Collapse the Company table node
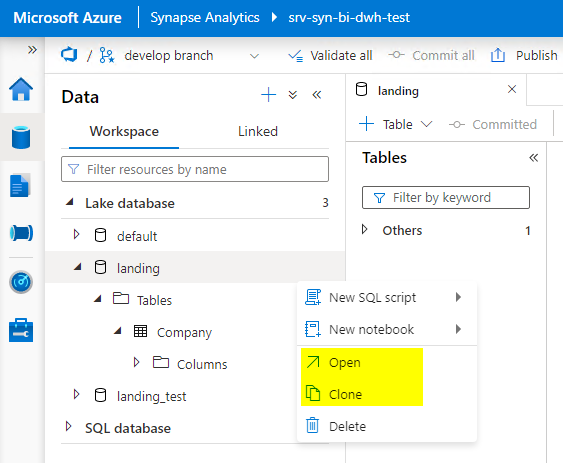Screen dimensions: 563x463 point(118,331)
